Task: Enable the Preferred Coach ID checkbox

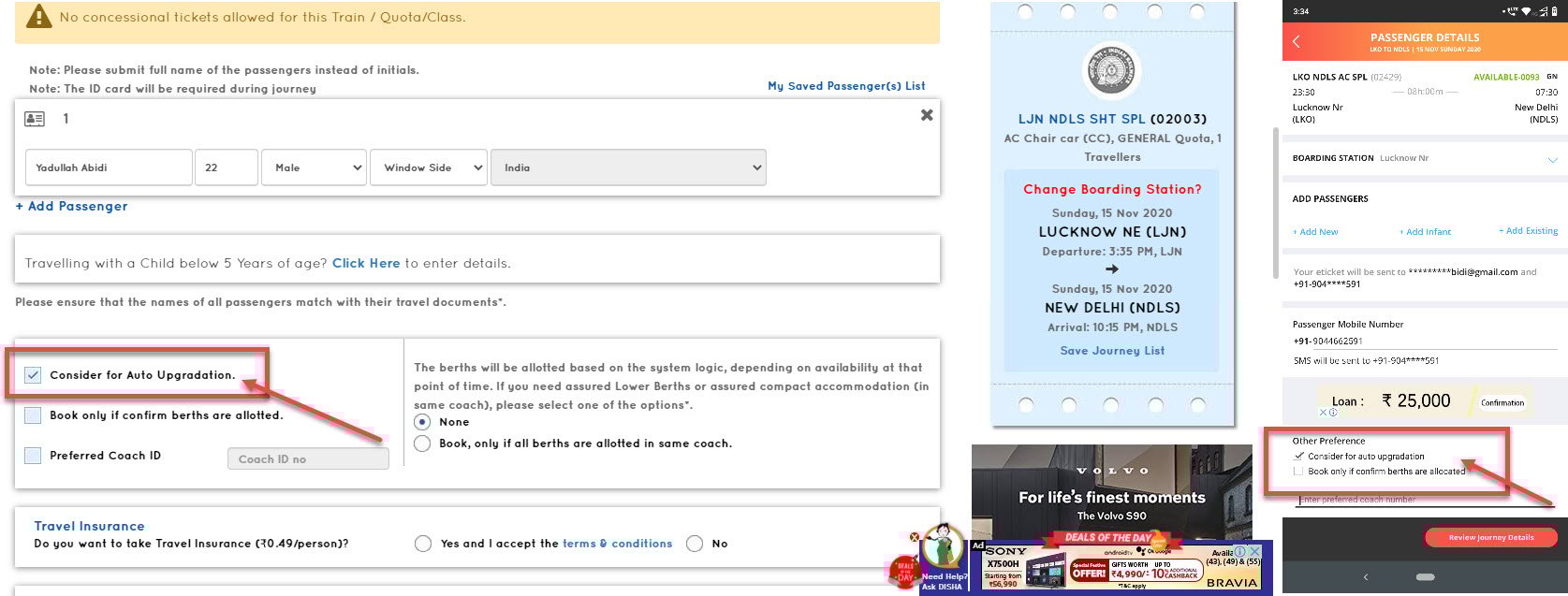Action: (x=33, y=456)
